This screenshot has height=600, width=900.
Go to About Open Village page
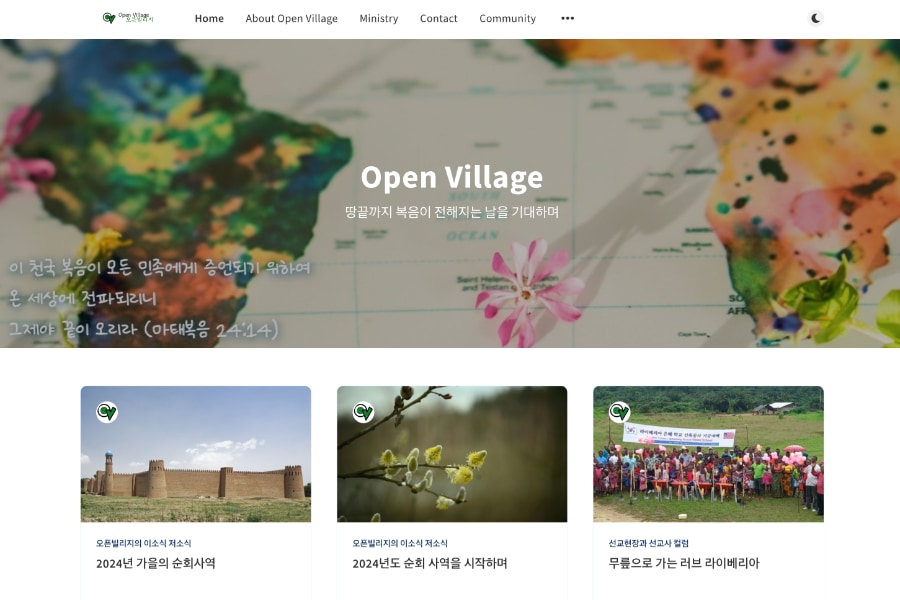click(x=292, y=18)
